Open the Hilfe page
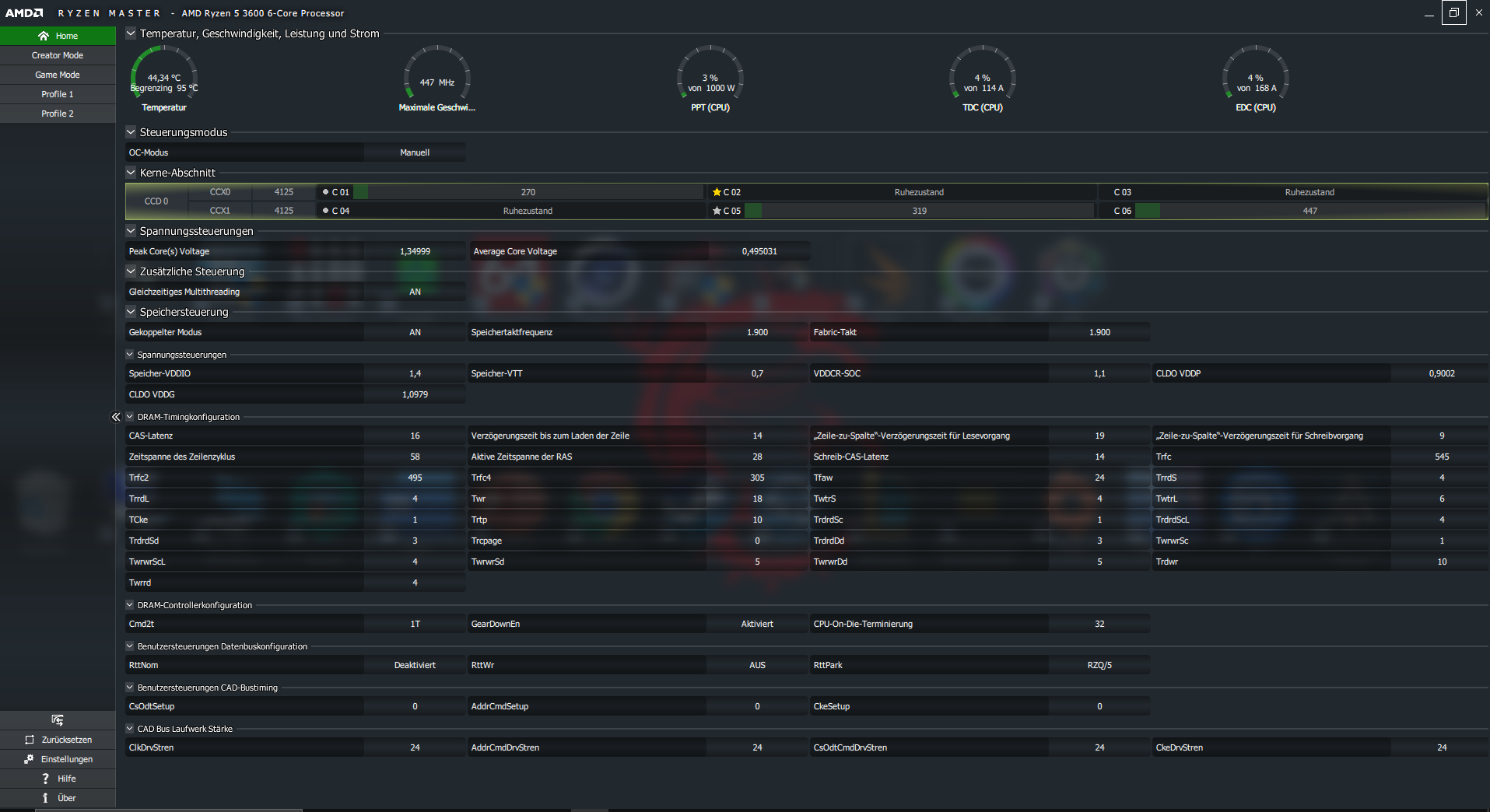Image resolution: width=1490 pixels, height=812 pixels. [x=58, y=779]
